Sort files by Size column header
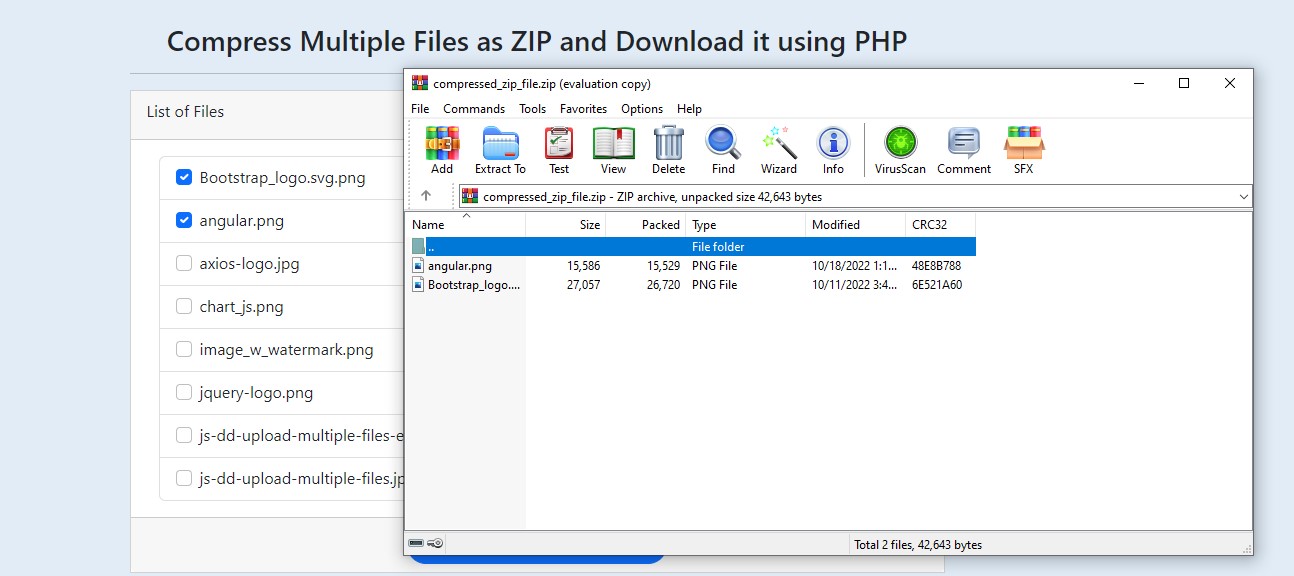This screenshot has height=576, width=1294. pos(566,225)
